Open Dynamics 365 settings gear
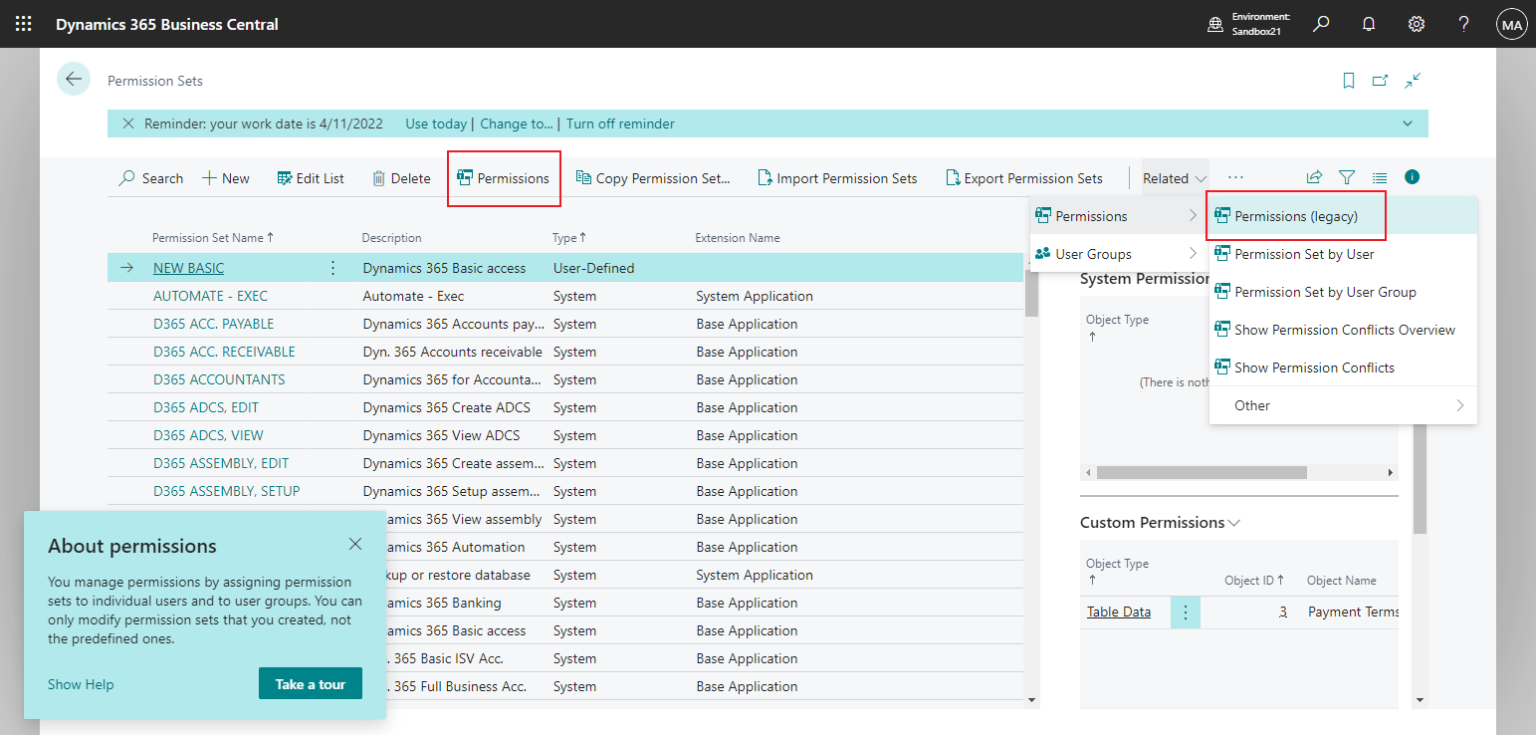1536x735 pixels. click(1416, 23)
